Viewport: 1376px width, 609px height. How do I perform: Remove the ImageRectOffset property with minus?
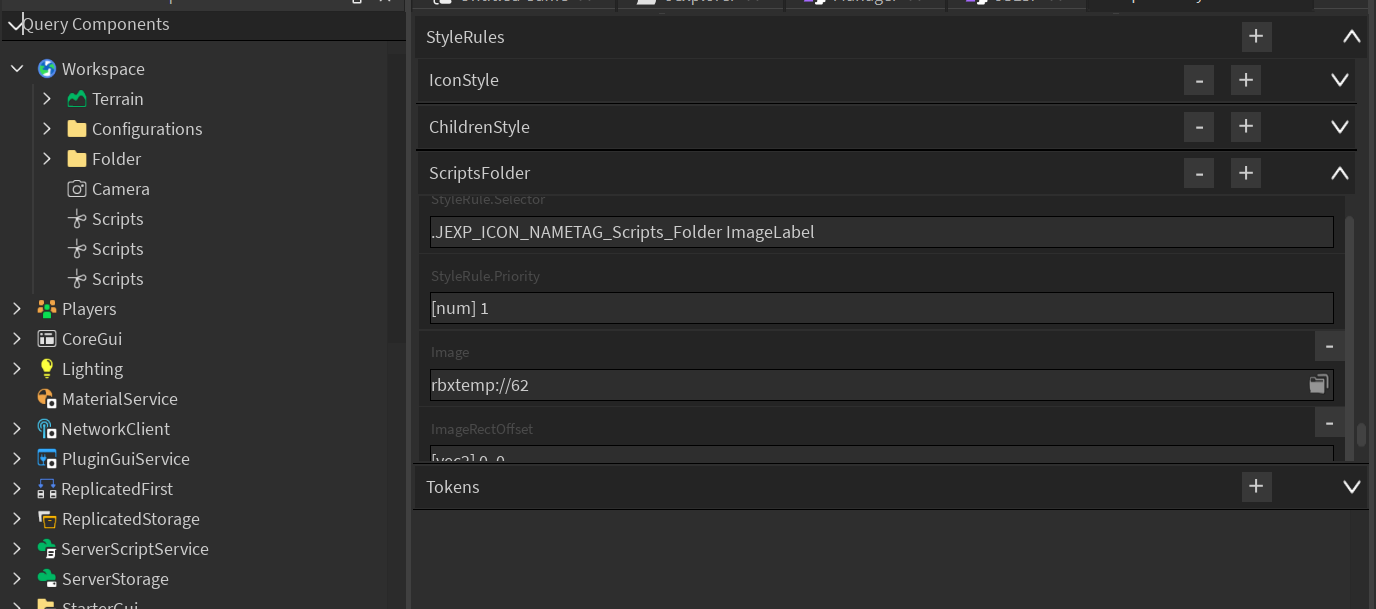(x=1329, y=423)
